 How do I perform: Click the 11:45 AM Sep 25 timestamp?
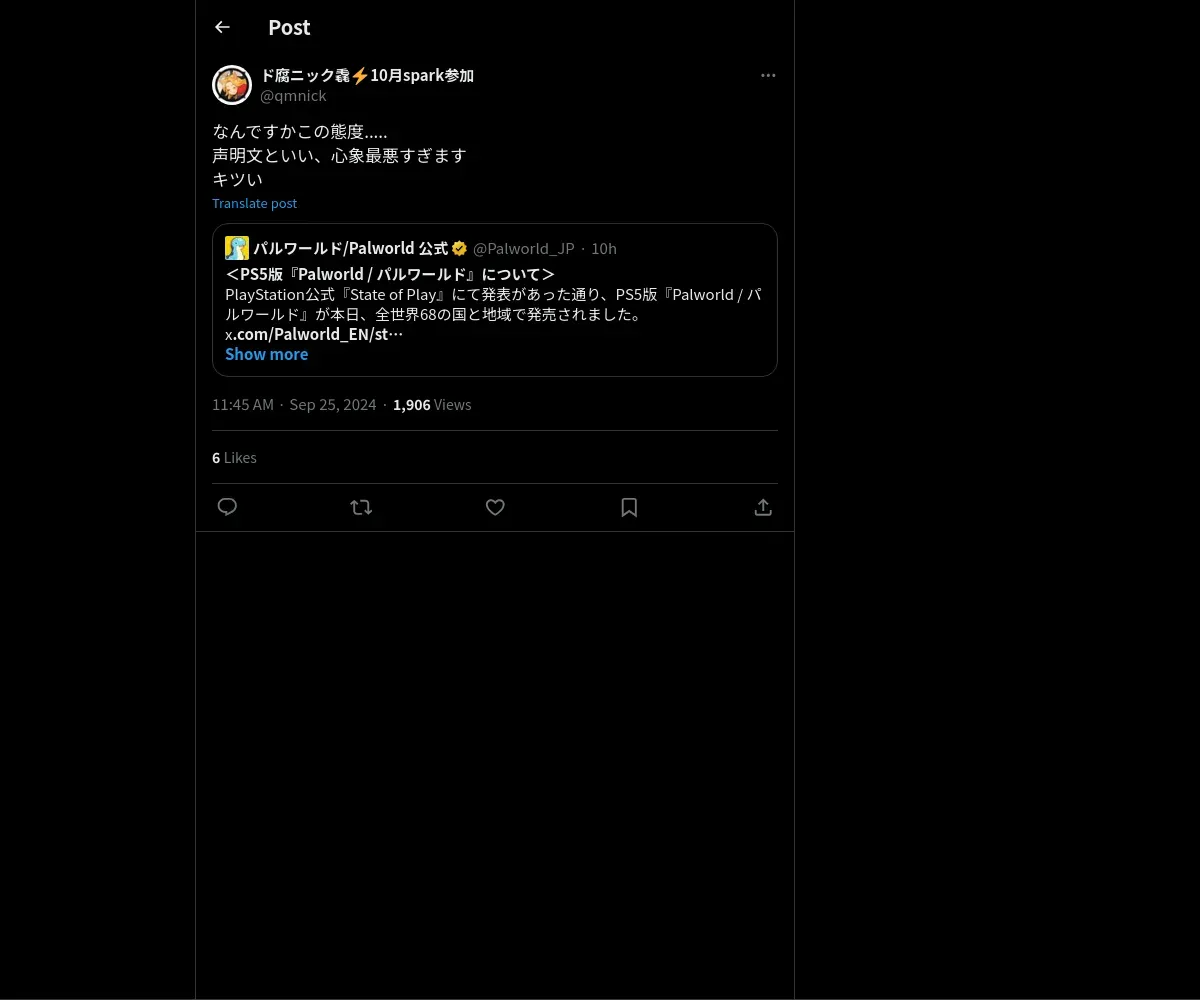click(x=294, y=404)
